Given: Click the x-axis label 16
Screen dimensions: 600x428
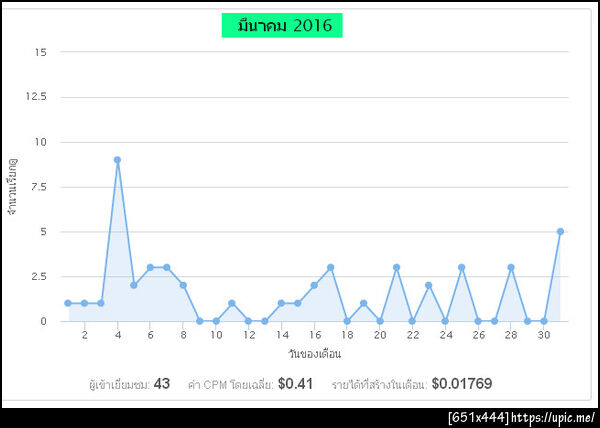Looking at the screenshot, I should point(315,335).
